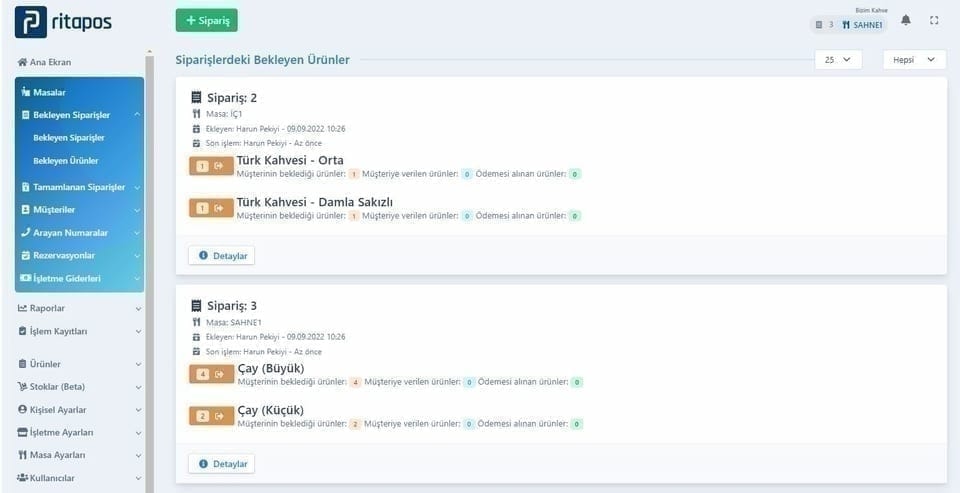Click the orange deliver button for Çay (Büyük)

(x=211, y=374)
